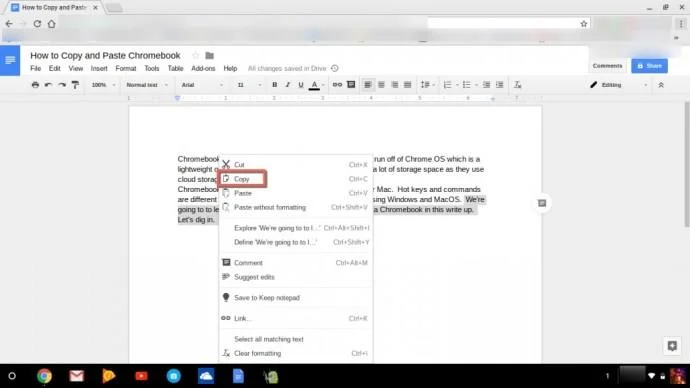The height and width of the screenshot is (388, 690).
Task: Click the clear formatting toolbar icon
Action: 518,85
